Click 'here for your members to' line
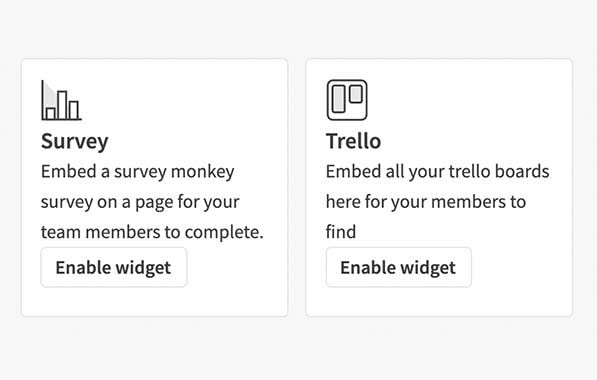597x380 pixels. pos(426,202)
